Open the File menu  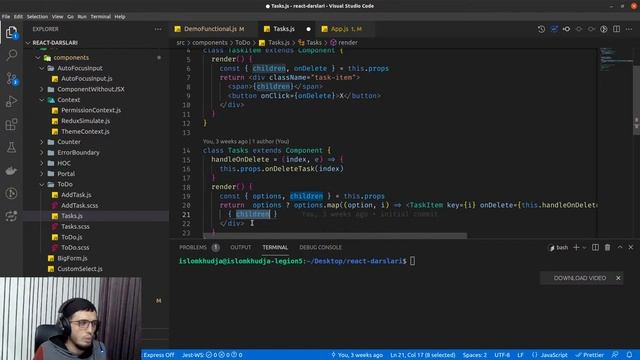pyautogui.click(x=6, y=17)
